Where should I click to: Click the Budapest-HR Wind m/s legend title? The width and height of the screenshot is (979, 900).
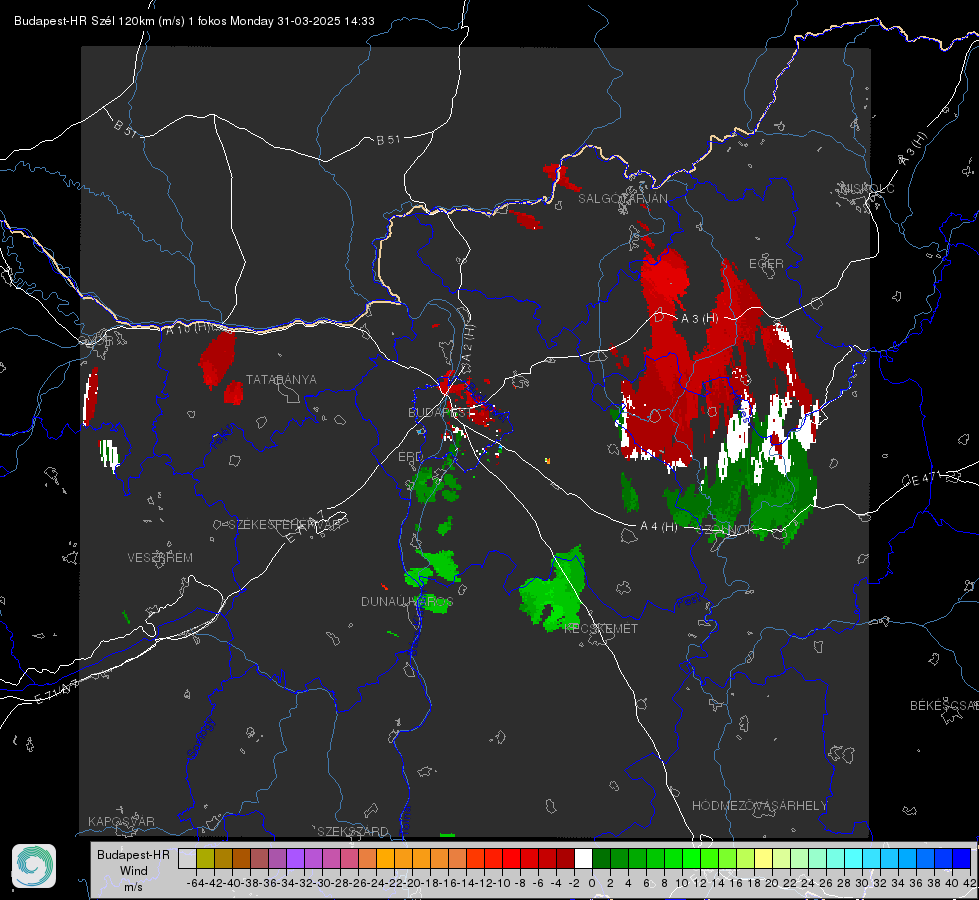tap(134, 871)
